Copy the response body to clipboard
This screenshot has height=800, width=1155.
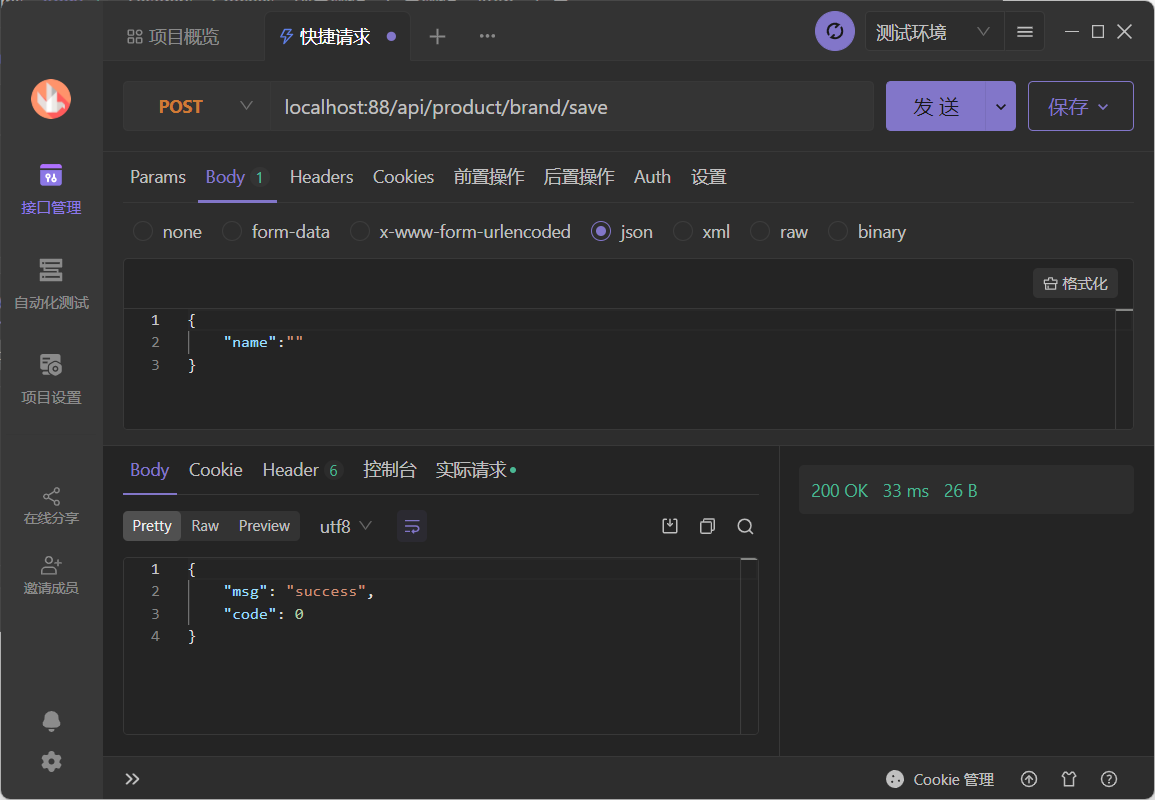(707, 526)
